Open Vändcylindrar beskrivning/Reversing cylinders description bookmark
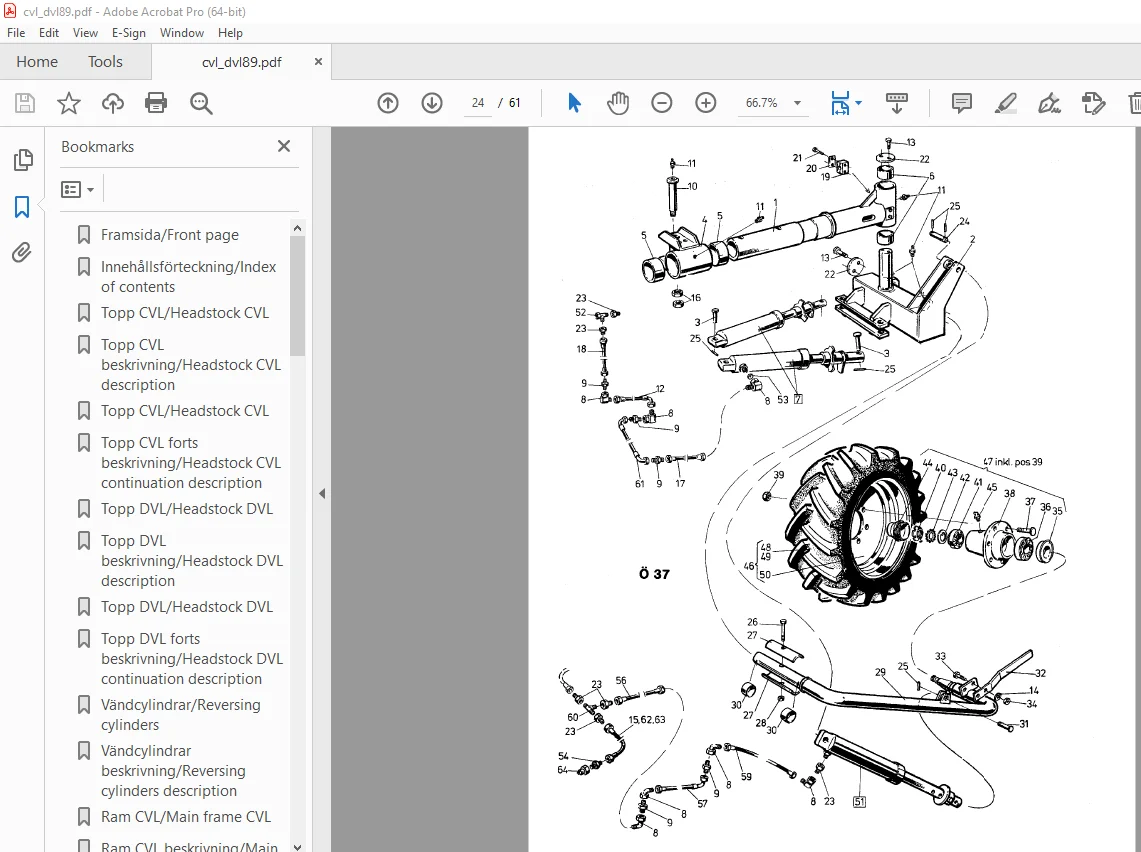This screenshot has width=1141, height=852. (173, 771)
